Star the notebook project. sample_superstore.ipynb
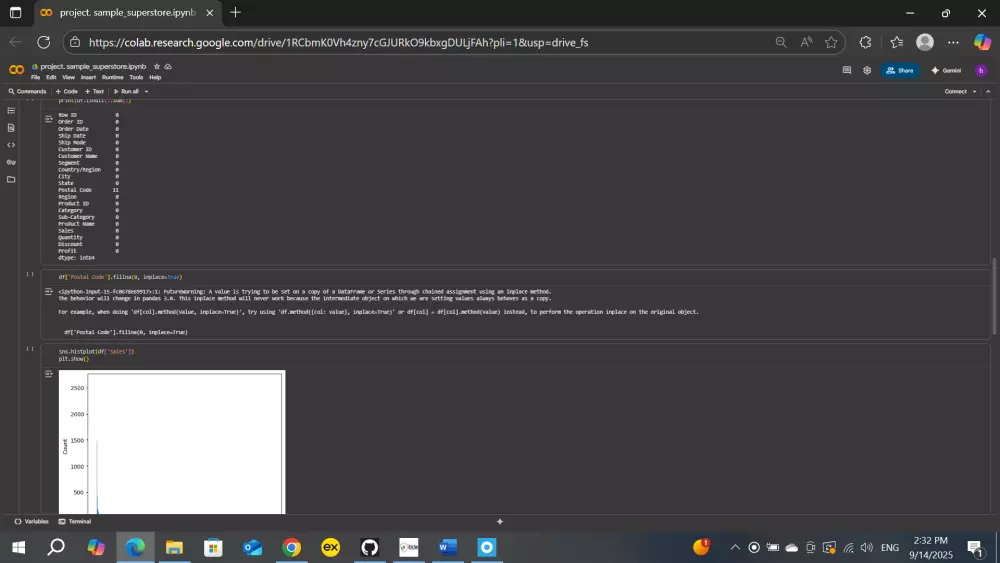1000x563 pixels. click(x=157, y=66)
